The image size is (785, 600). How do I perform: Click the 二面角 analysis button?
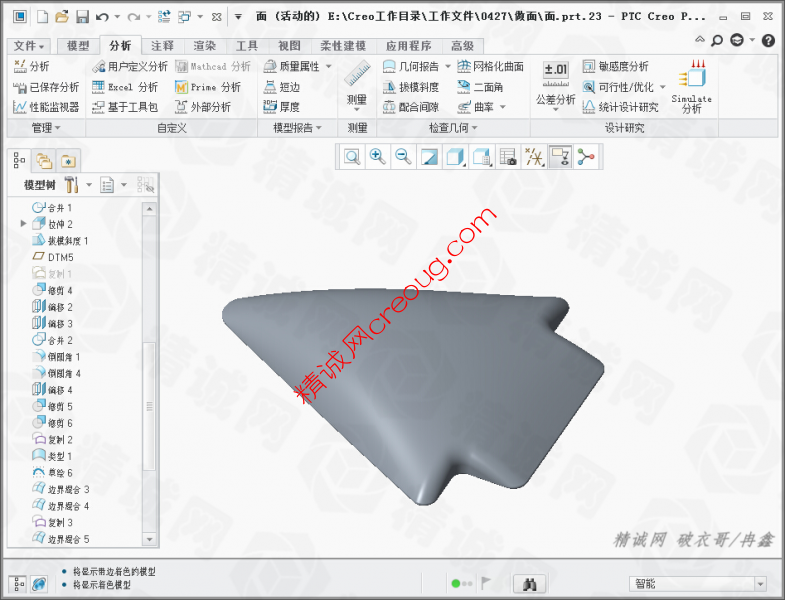480,87
